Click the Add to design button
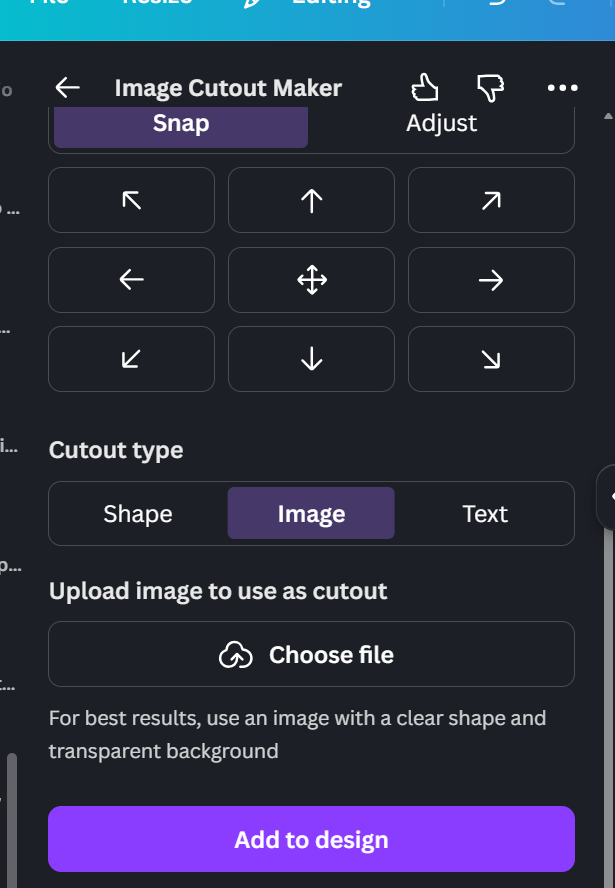The width and height of the screenshot is (615, 888). tap(311, 839)
